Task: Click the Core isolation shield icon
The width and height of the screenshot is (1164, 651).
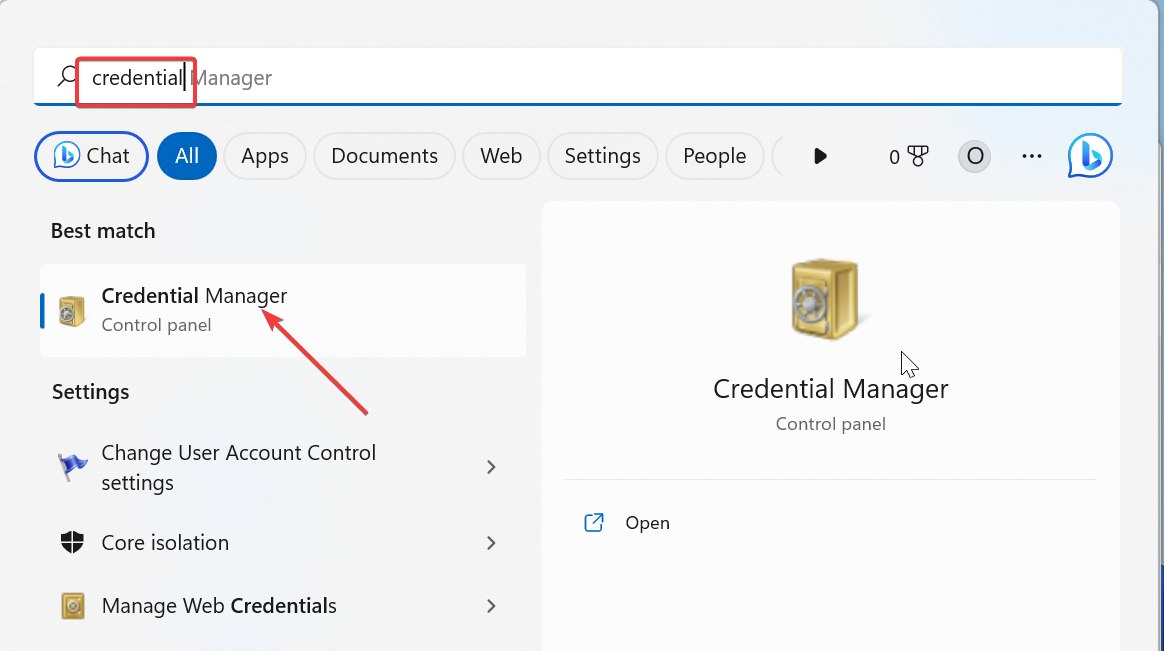Action: tap(72, 543)
